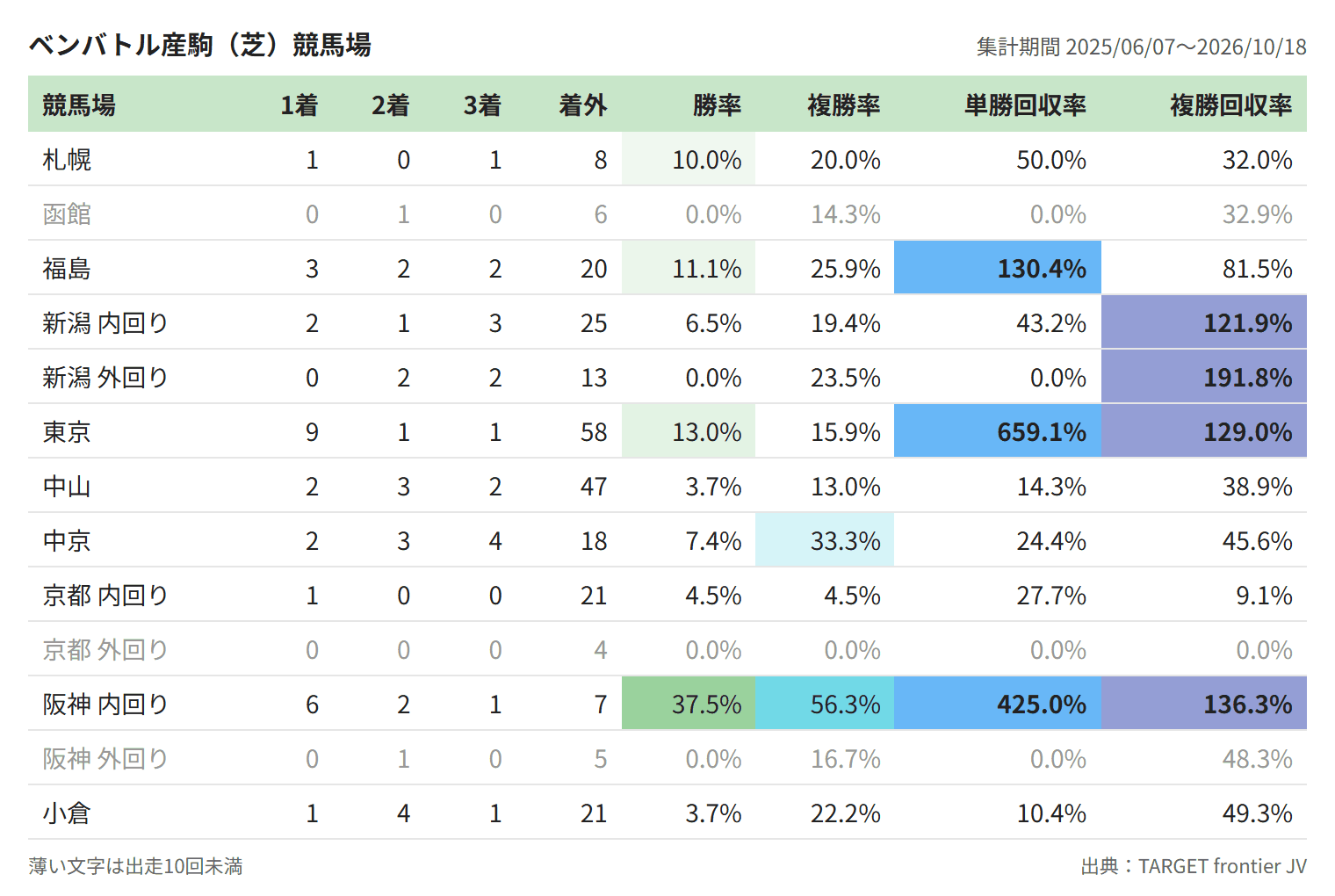
Task: Click the 複勝回収率 column header
Action: [x=1230, y=105]
